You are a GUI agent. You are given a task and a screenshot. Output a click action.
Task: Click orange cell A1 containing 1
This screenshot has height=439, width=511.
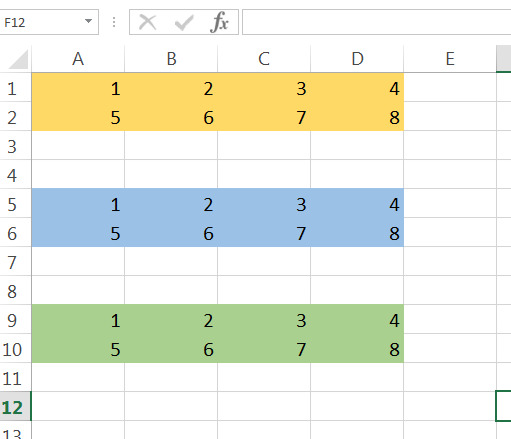(x=78, y=87)
